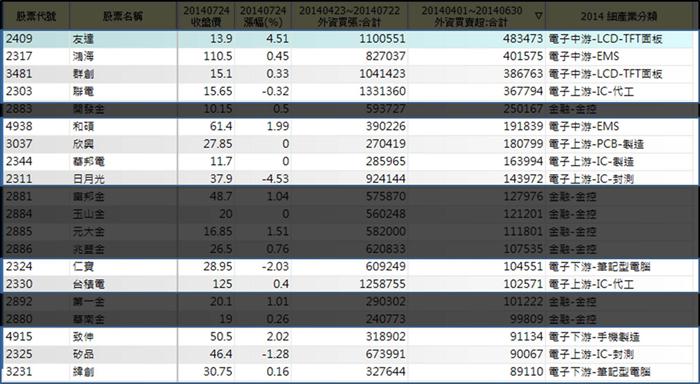Click 電子上游-IC-封測 in row 2325
This screenshot has width=700, height=384.
pos(591,354)
